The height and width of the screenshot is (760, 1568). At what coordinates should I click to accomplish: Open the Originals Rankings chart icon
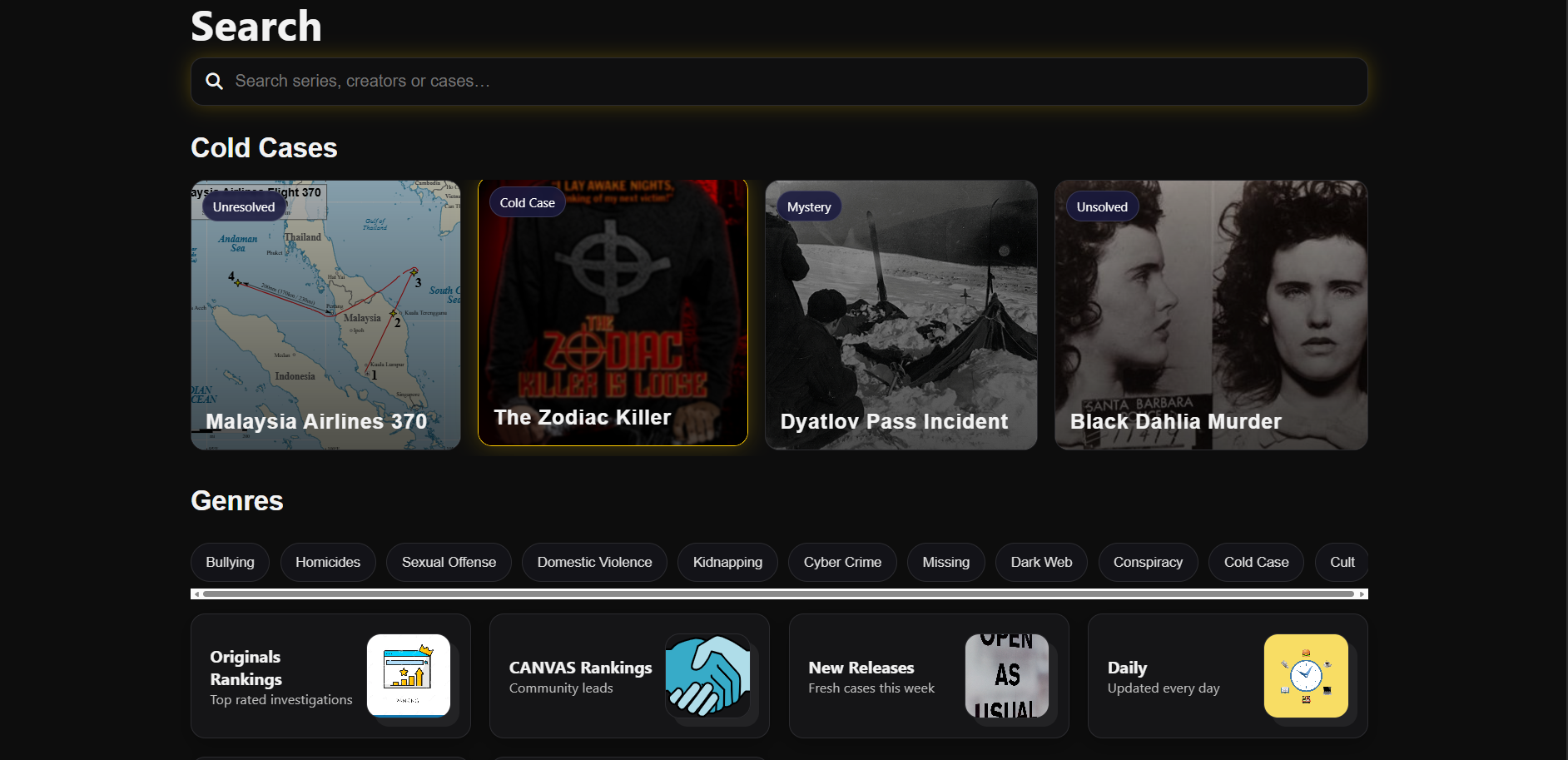408,675
